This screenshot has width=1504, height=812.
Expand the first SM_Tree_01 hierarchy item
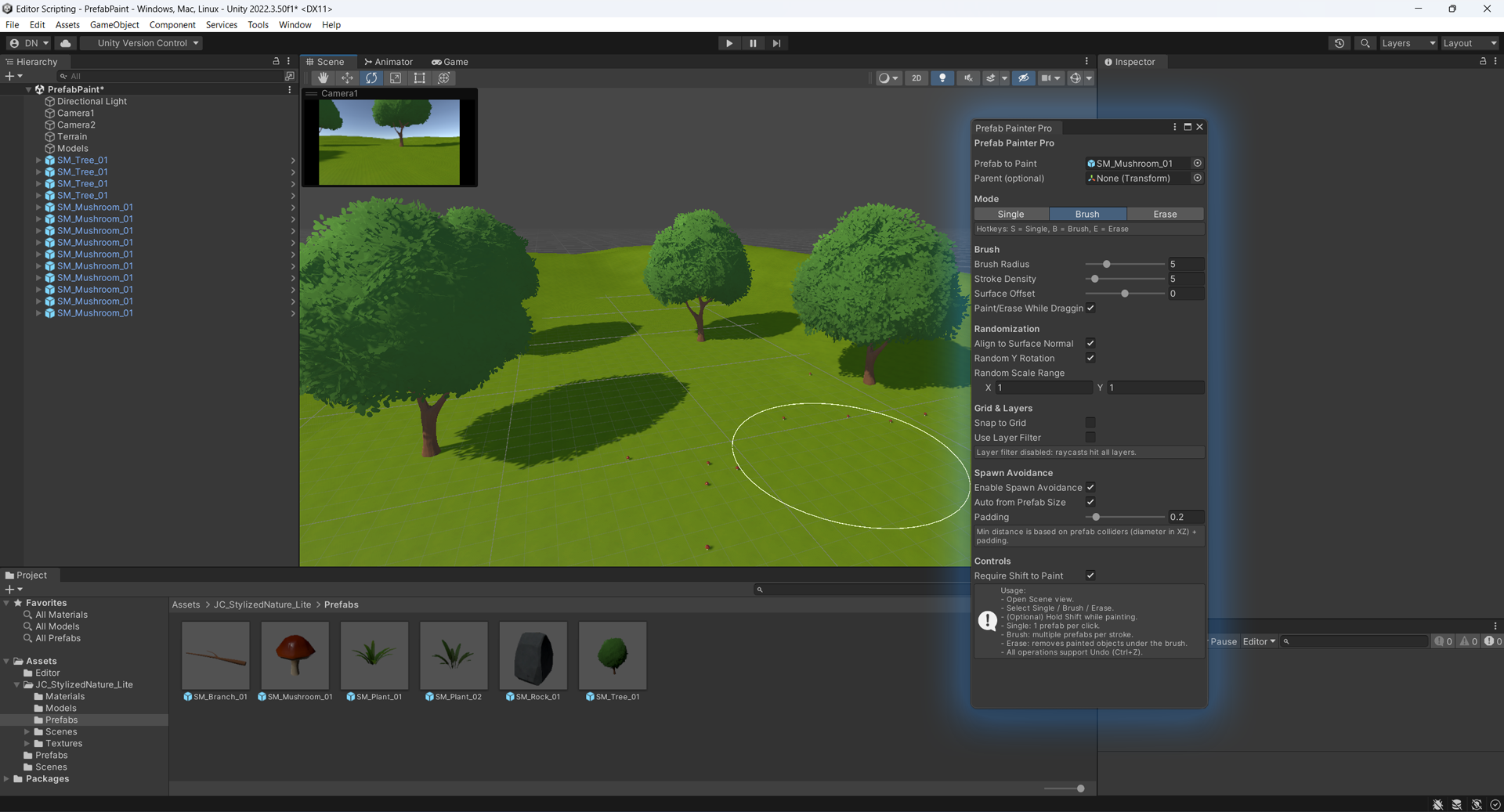tap(38, 160)
